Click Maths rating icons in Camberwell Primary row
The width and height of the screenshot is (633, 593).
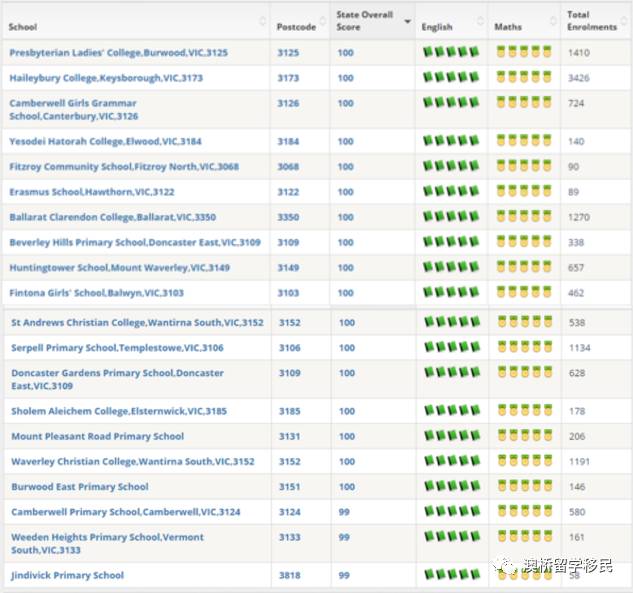(525, 511)
